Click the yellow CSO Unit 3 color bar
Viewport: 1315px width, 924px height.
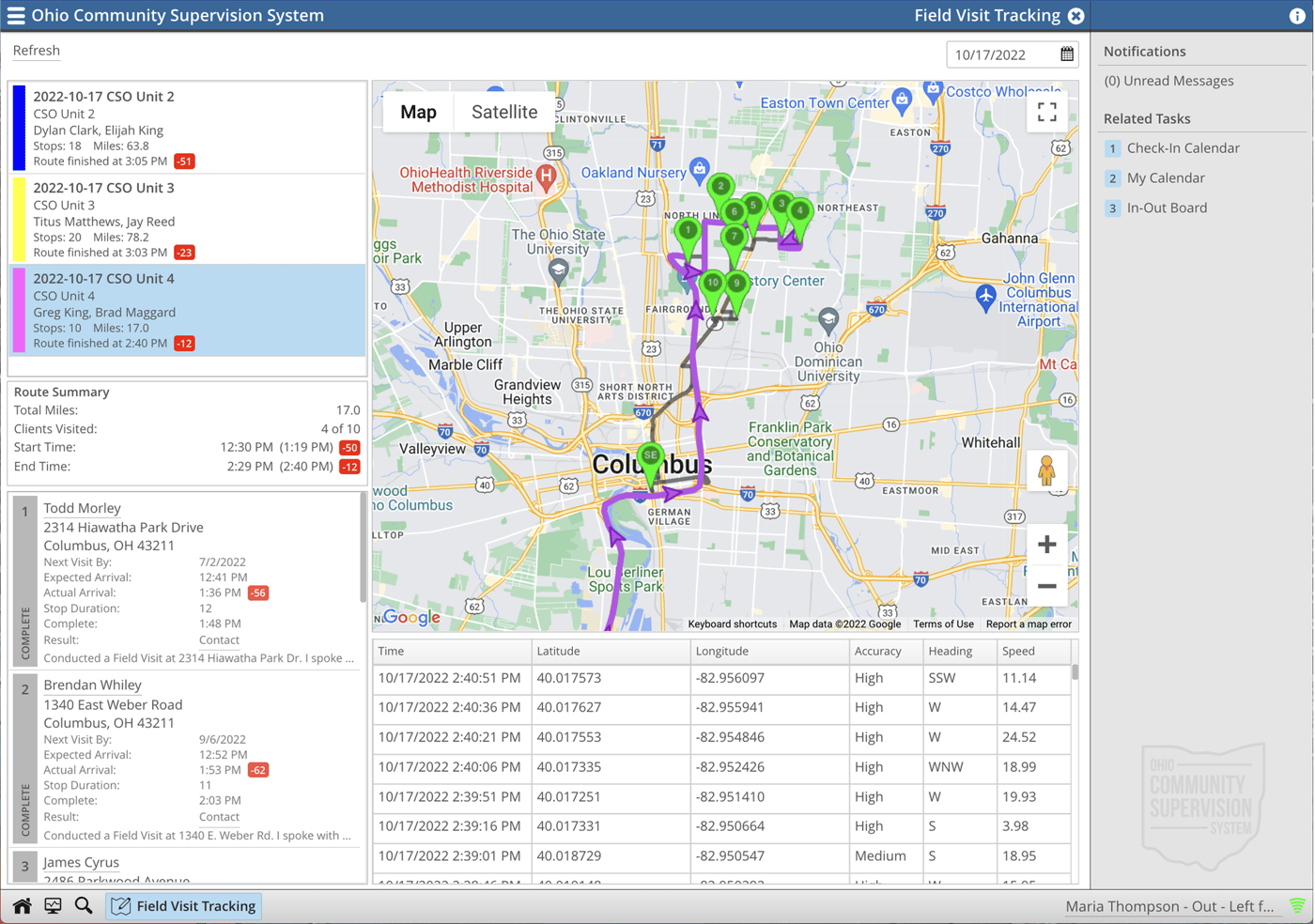click(x=19, y=219)
